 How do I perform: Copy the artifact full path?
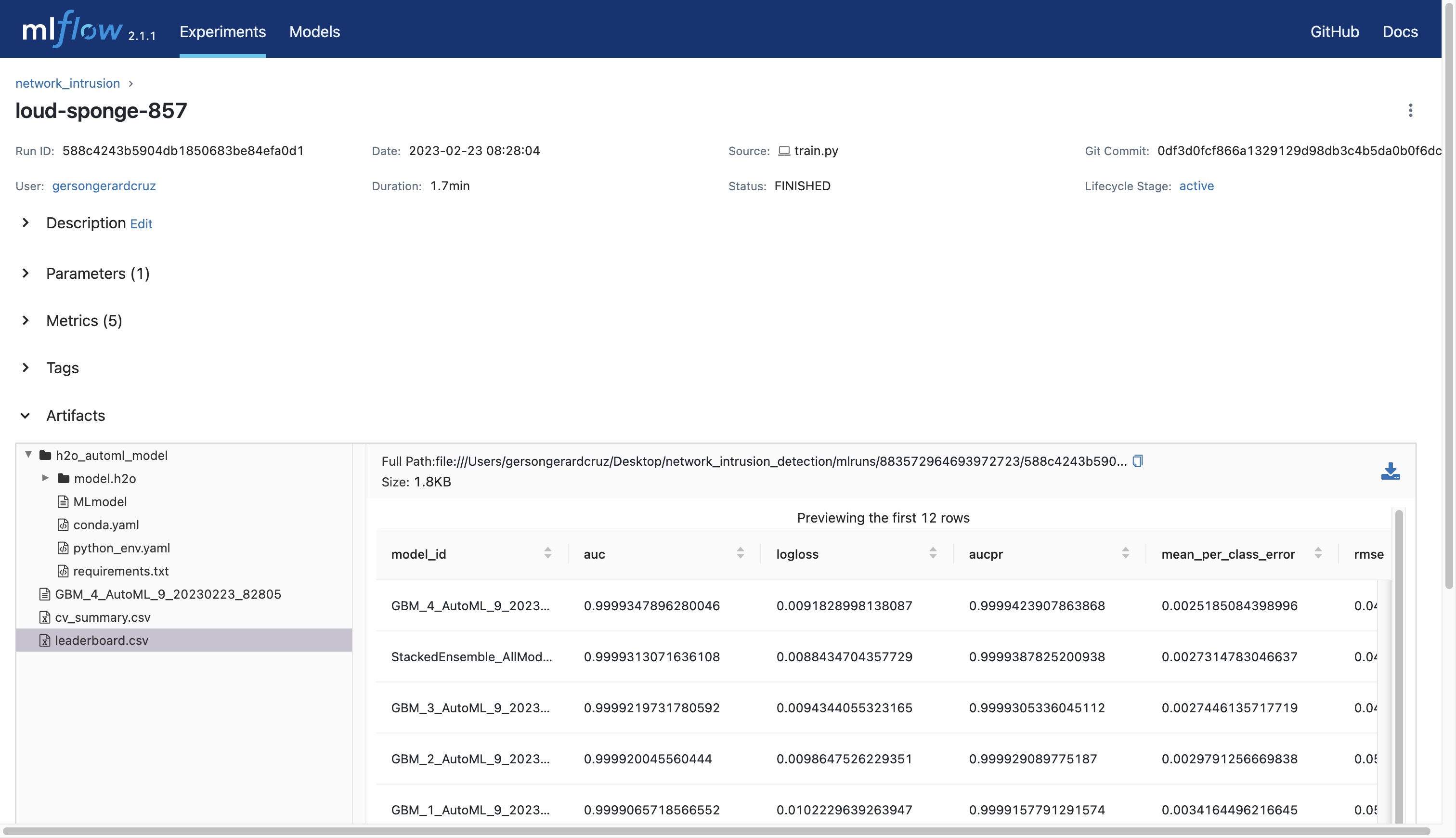pos(1137,461)
